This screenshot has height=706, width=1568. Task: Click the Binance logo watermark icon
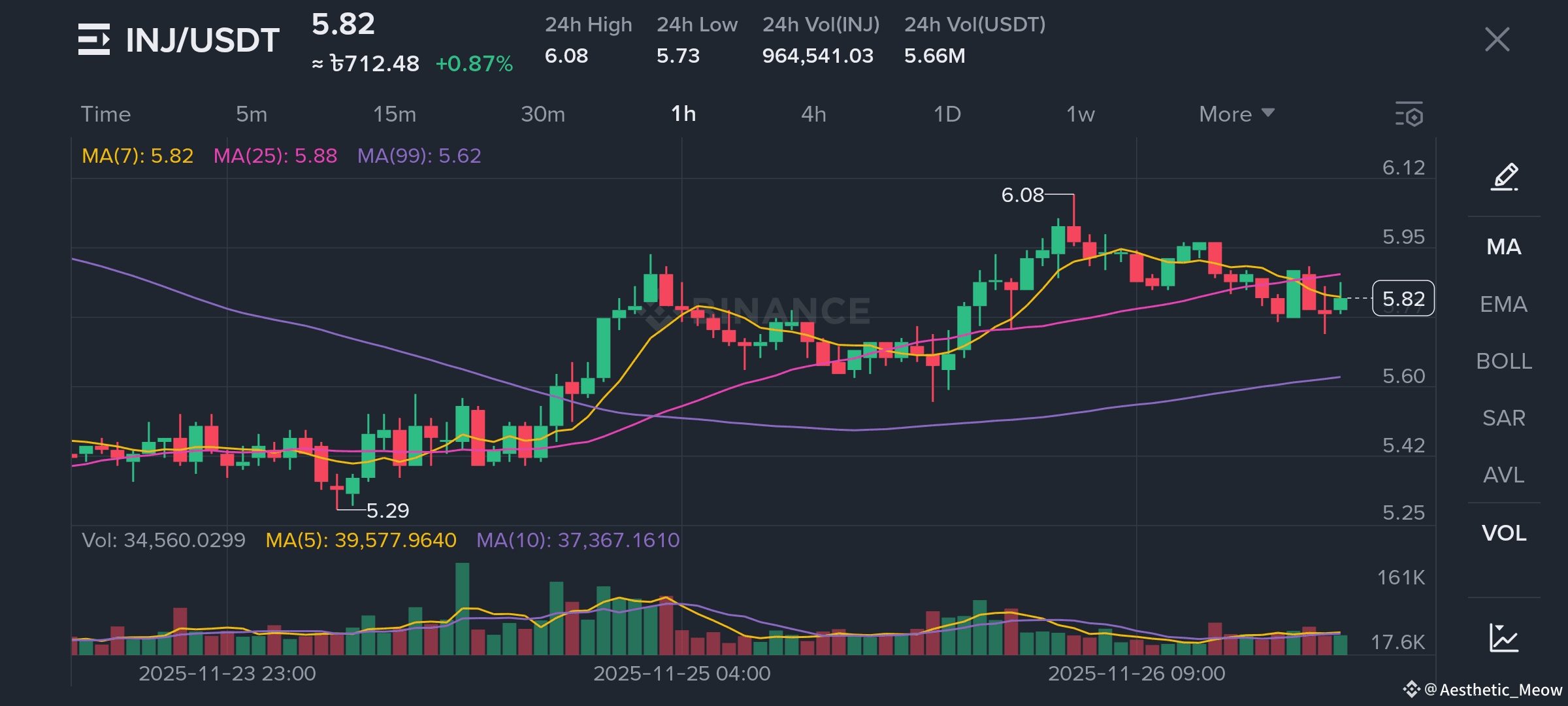point(660,312)
